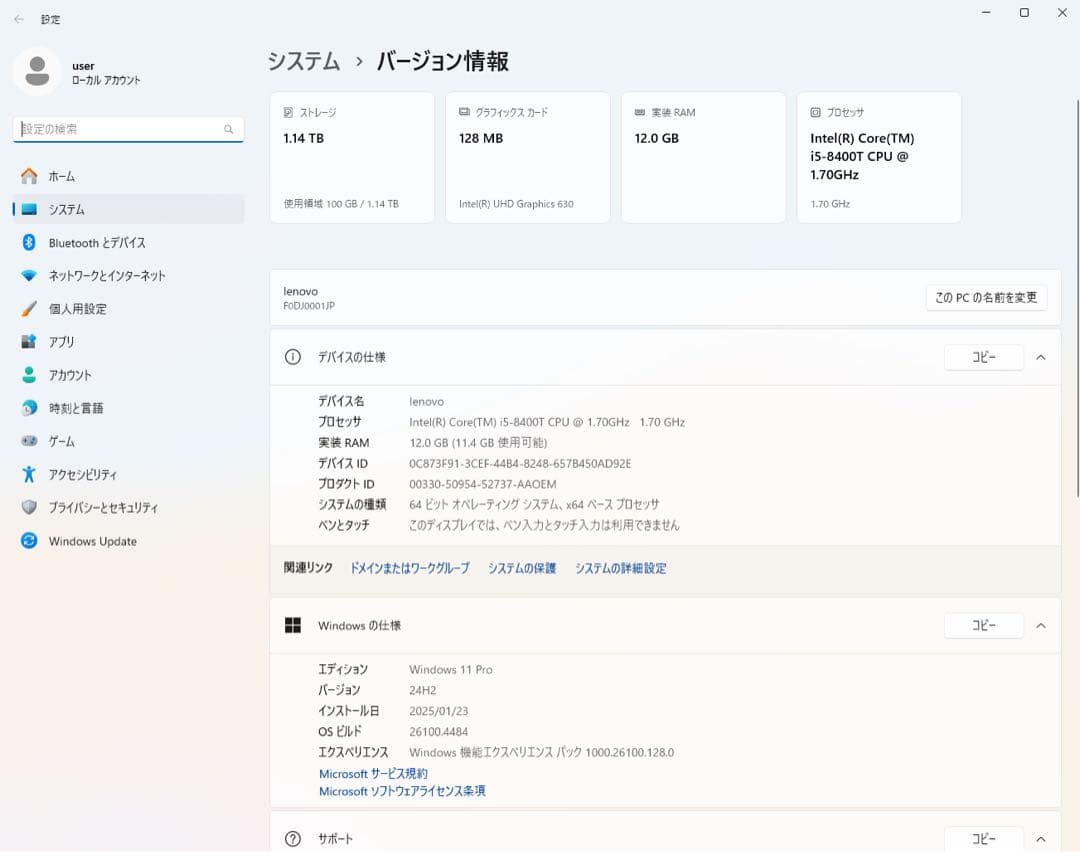Open Windows Update from the sidebar
The height and width of the screenshot is (852, 1080).
click(x=93, y=541)
